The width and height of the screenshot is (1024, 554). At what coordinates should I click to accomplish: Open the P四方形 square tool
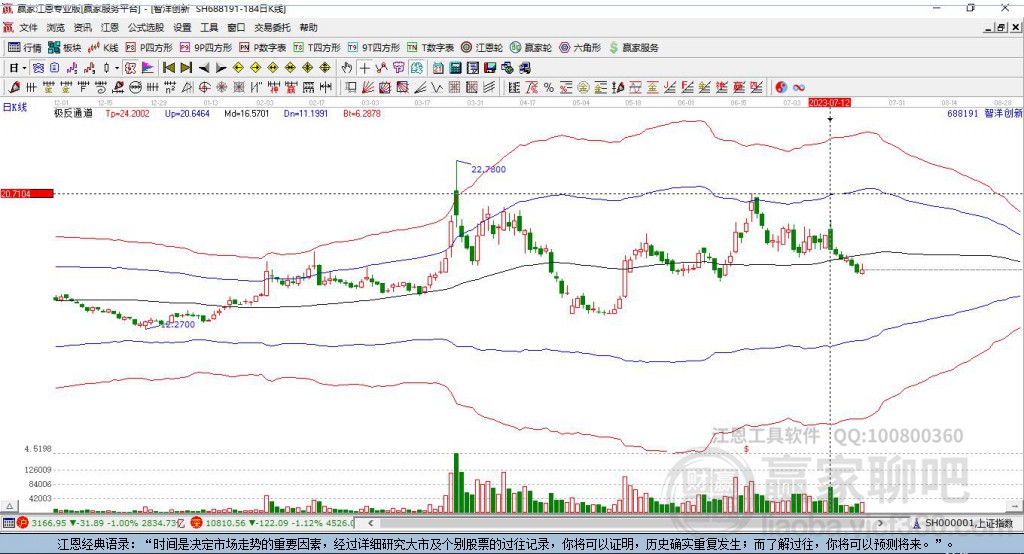coord(149,47)
